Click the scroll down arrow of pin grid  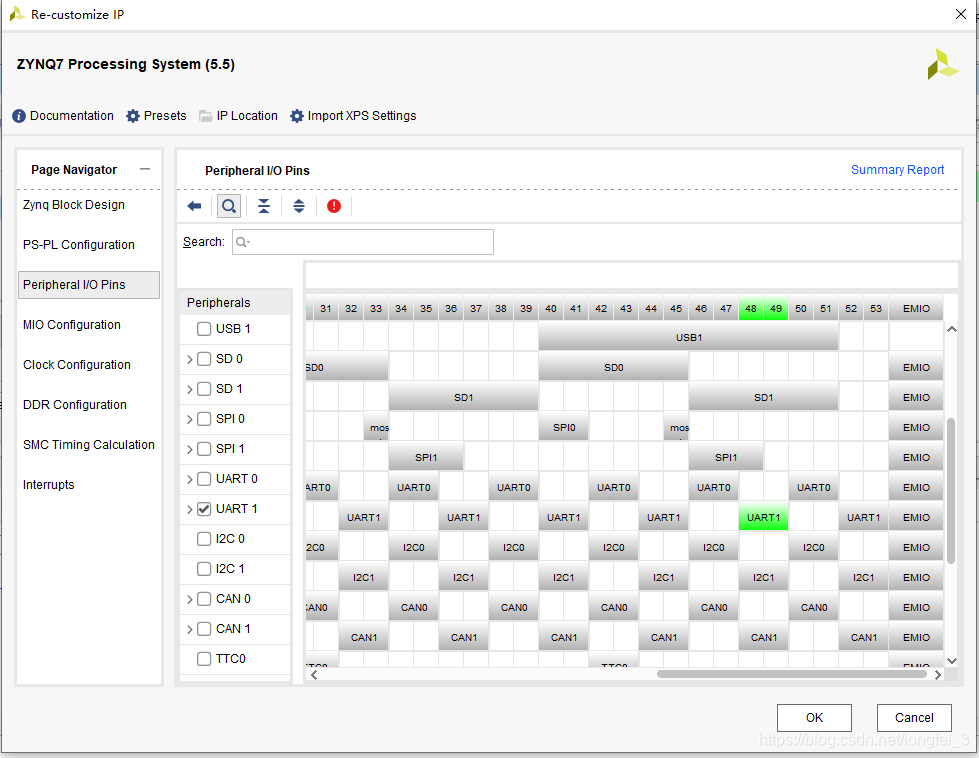(952, 661)
